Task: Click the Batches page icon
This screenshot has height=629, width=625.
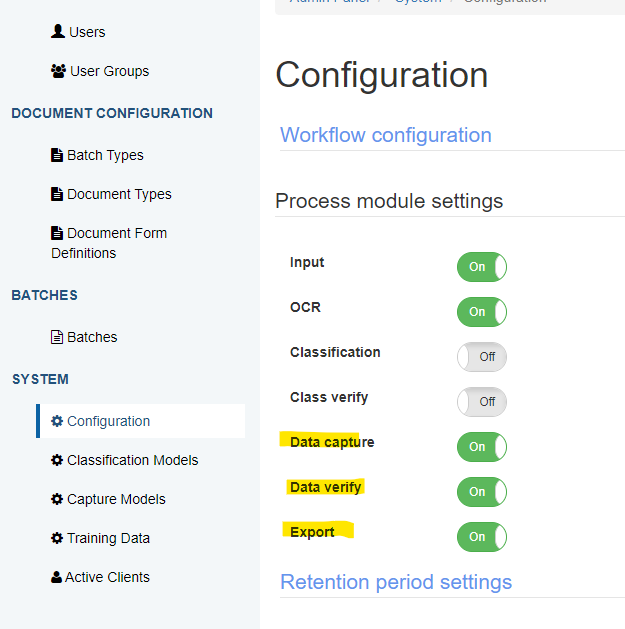Action: (57, 337)
